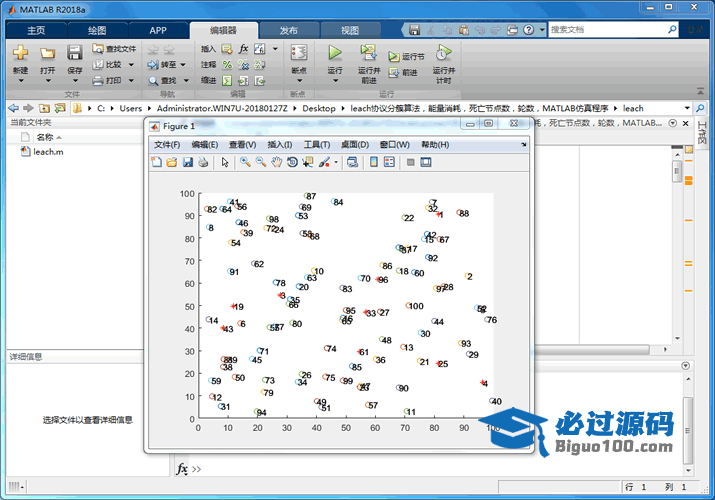Click Hide Plot Tools icon in Figure 1
The height and width of the screenshot is (500, 715).
pos(410,162)
